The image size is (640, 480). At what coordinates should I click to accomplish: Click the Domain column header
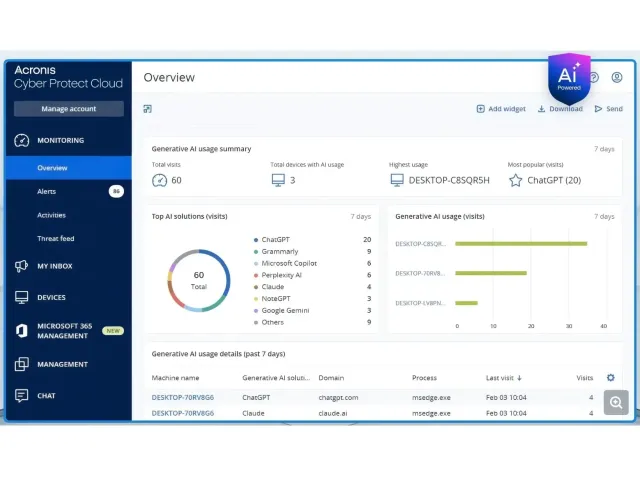(331, 378)
